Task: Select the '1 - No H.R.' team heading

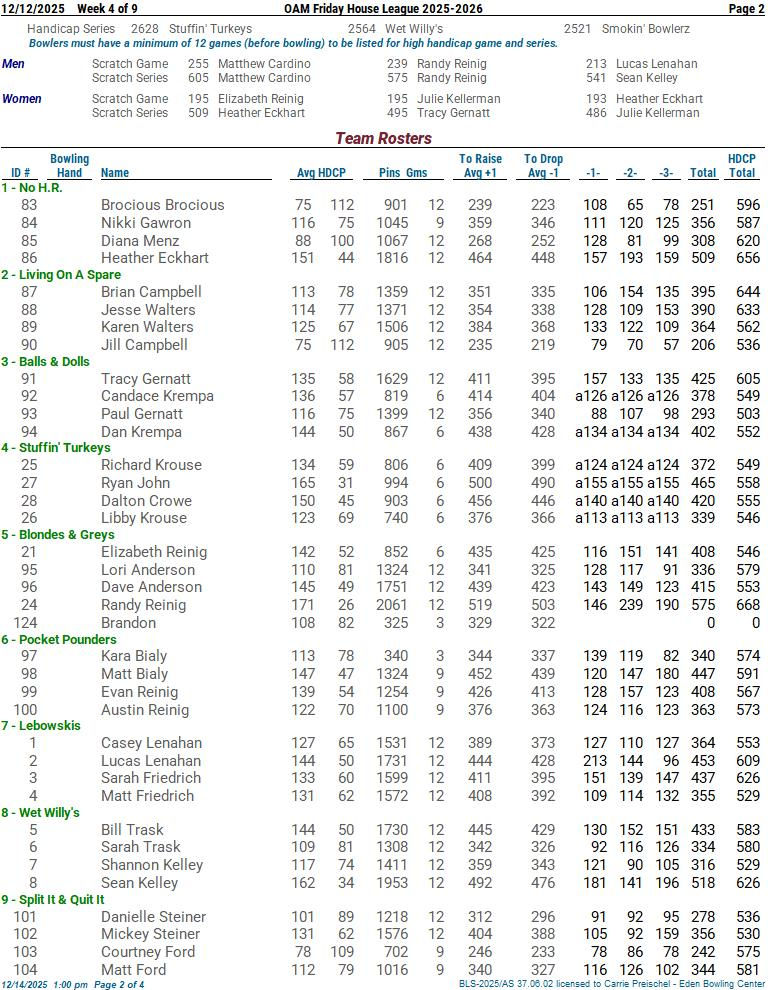Action: click(32, 188)
